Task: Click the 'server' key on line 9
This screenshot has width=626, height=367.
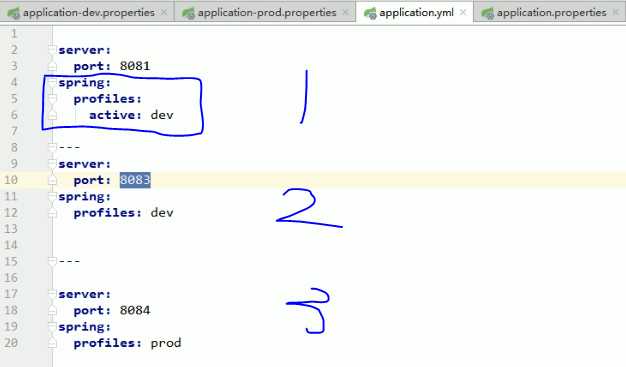Action: tap(81, 164)
